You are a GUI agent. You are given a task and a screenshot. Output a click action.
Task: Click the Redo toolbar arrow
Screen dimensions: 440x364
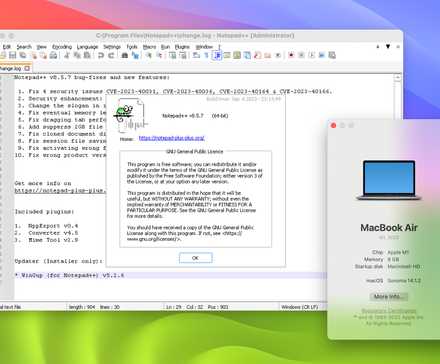[111, 55]
